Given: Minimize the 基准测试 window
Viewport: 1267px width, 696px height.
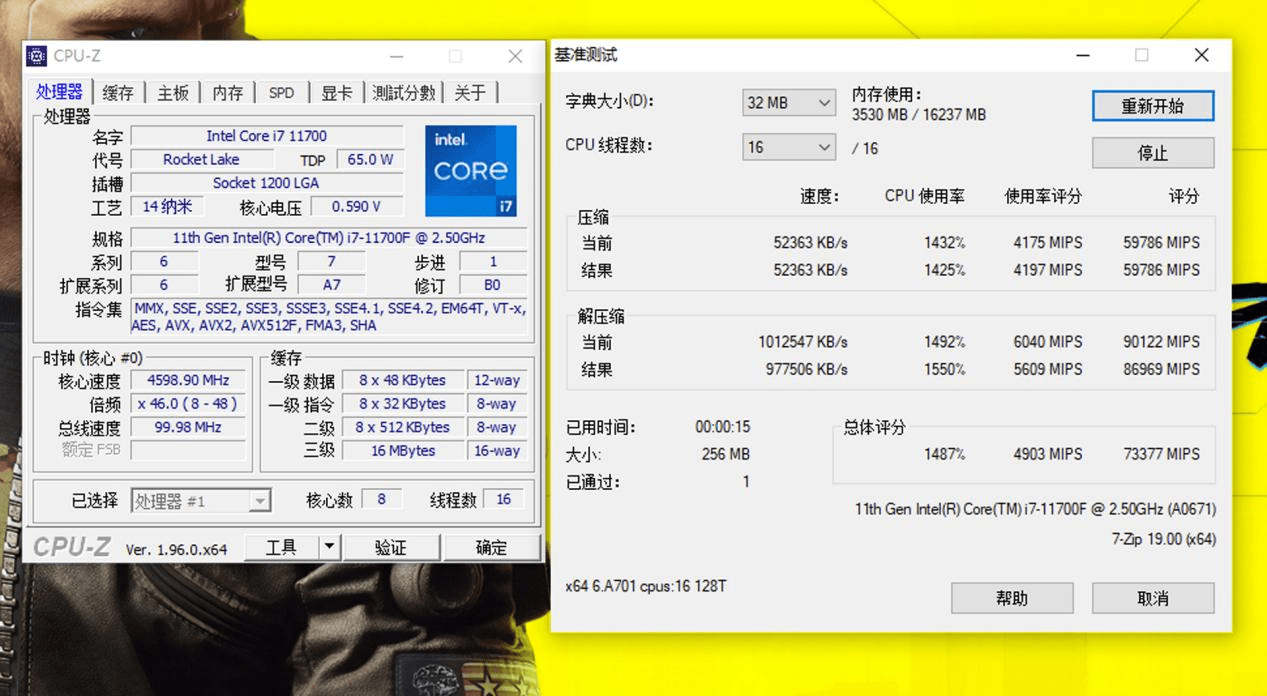Looking at the screenshot, I should [x=1082, y=55].
